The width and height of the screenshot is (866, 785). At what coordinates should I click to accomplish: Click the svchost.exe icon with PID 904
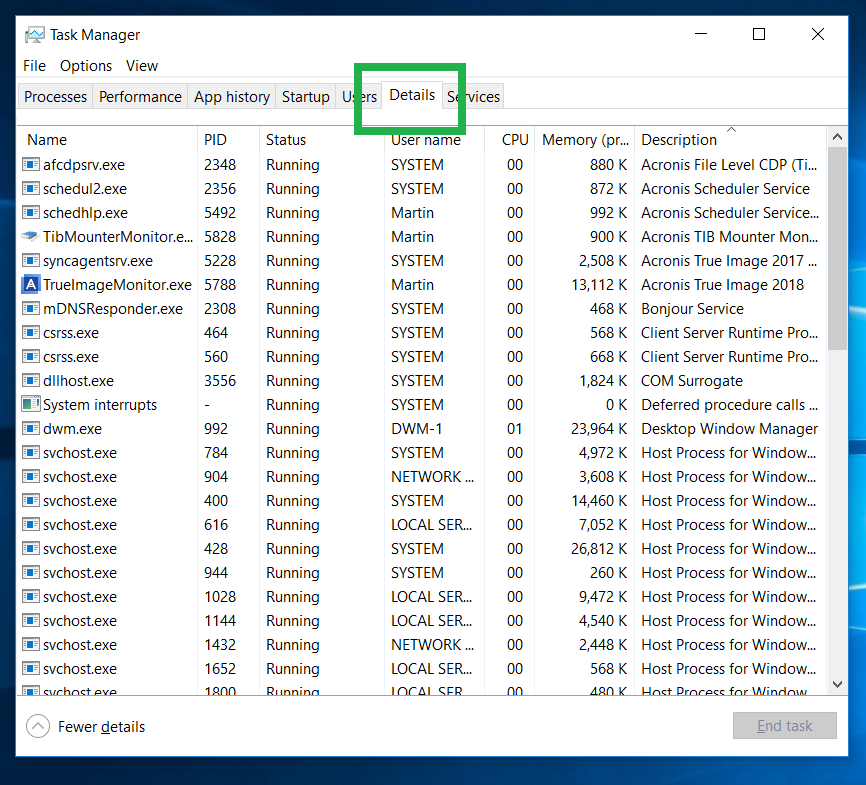point(30,476)
